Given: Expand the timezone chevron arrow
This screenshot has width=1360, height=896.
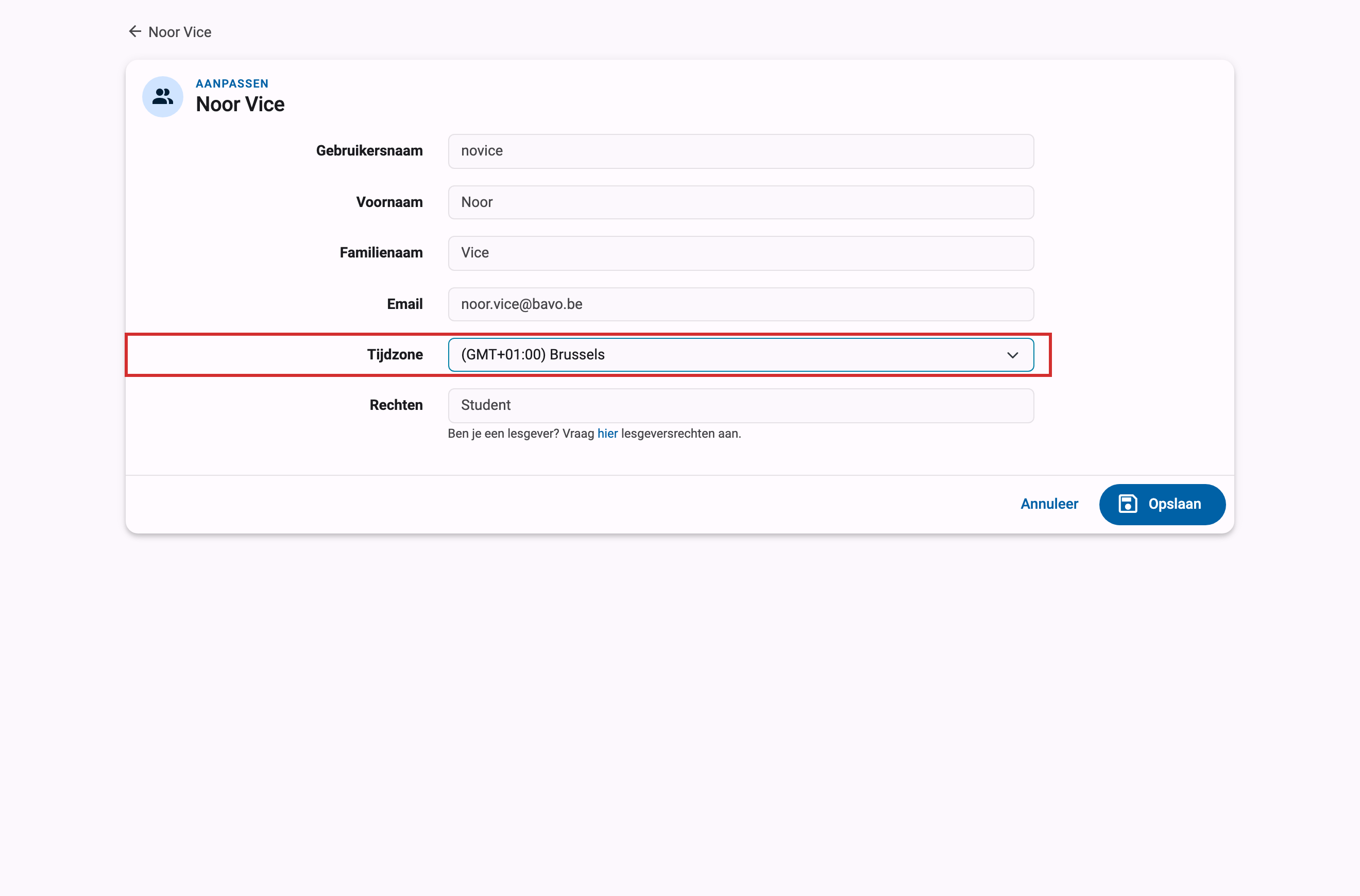Looking at the screenshot, I should click(x=1012, y=355).
